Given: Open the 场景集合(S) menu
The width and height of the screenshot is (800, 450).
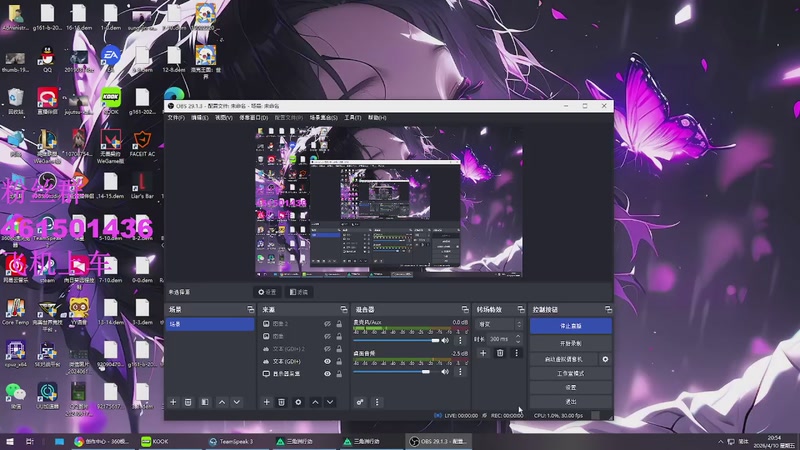Looking at the screenshot, I should coord(323,118).
